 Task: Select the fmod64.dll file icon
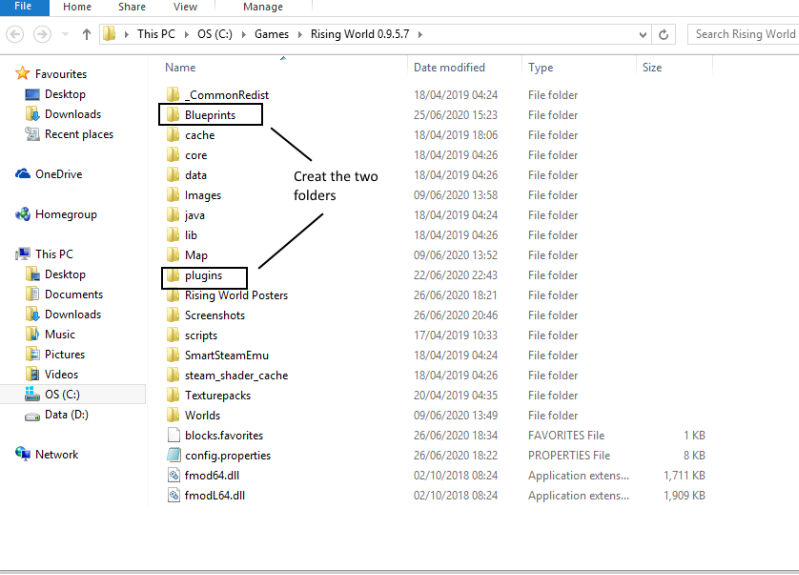pos(172,475)
